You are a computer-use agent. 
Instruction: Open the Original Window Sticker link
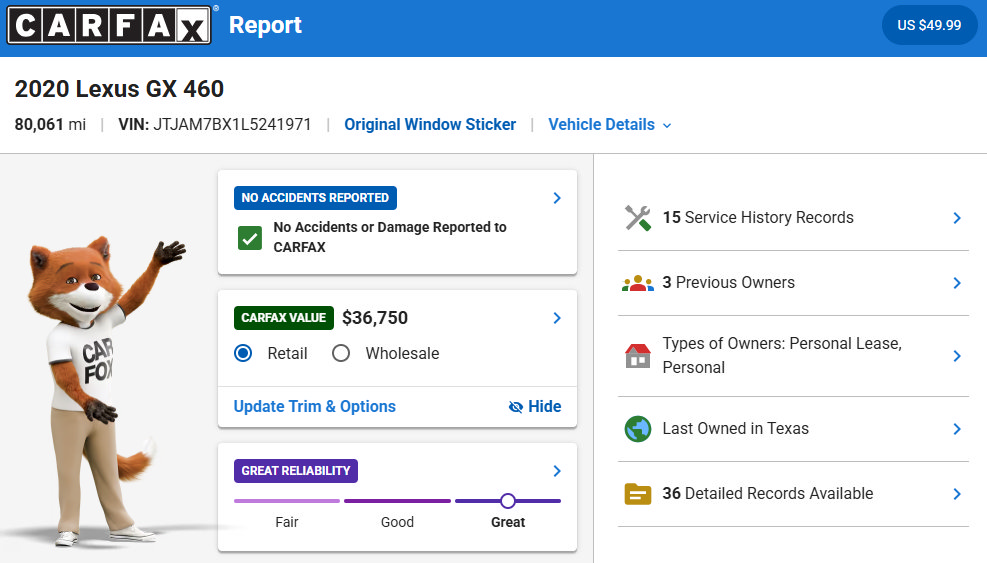tap(430, 125)
